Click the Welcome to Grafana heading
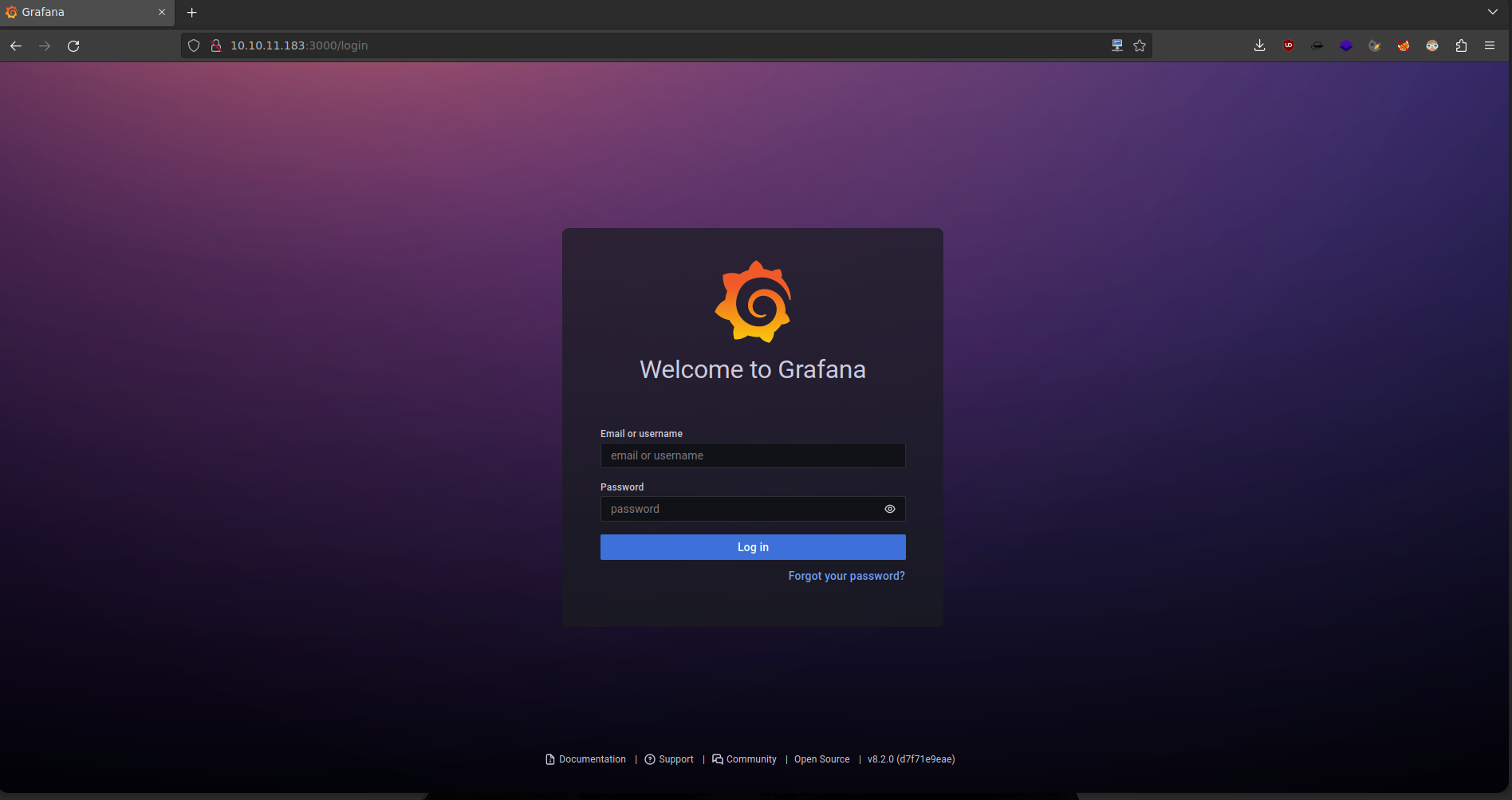The image size is (1512, 800). click(x=753, y=369)
